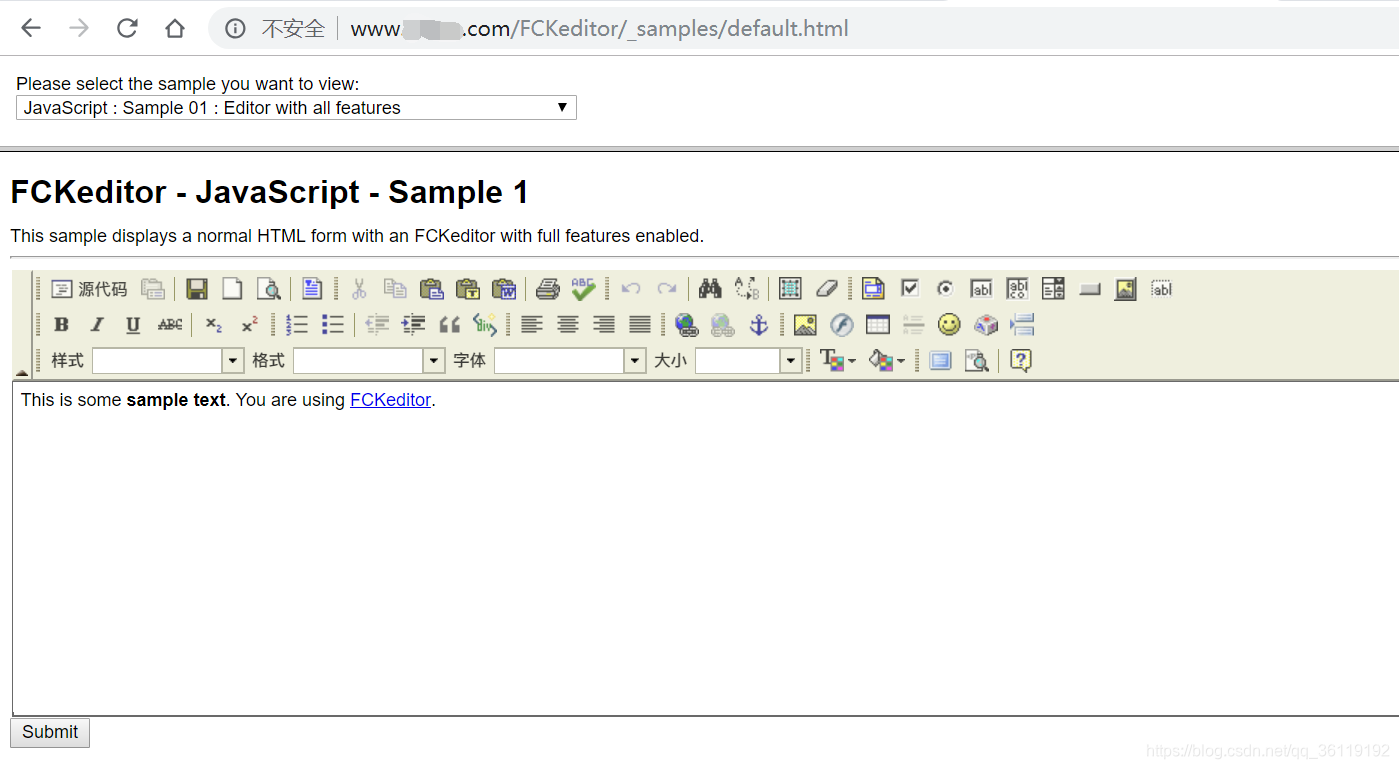Viewport: 1399px width, 769px height.
Task: Insert Table icon
Action: coord(878,324)
